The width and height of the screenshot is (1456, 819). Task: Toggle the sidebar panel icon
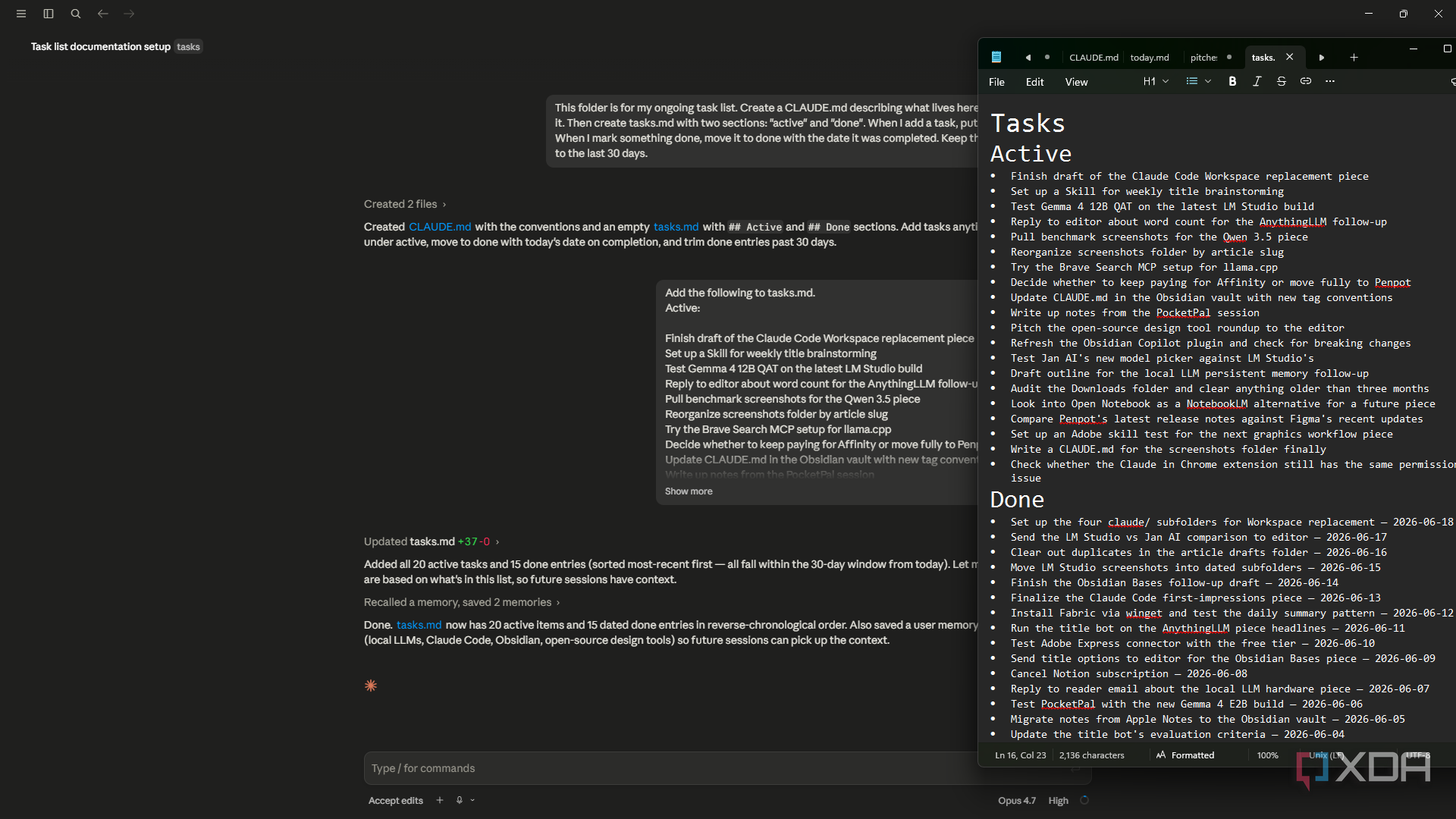coord(49,14)
